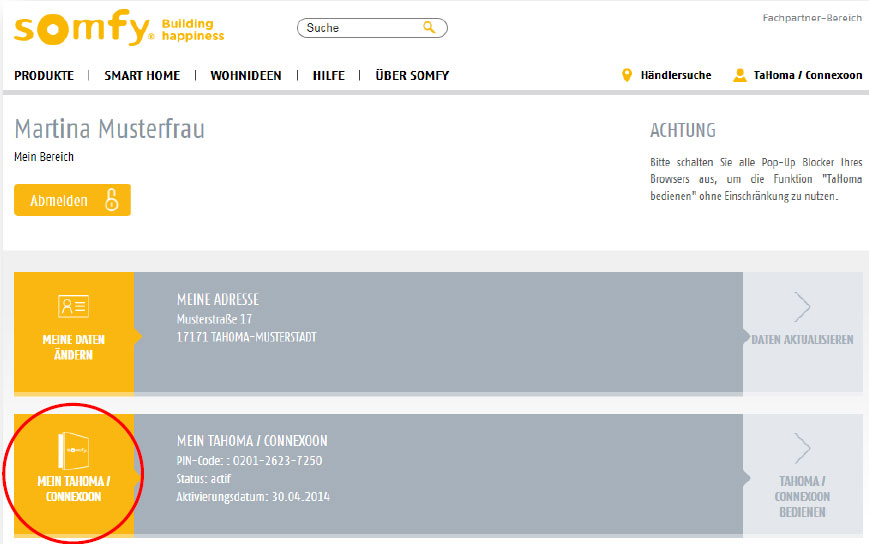The image size is (869, 544).
Task: Click the Martina Musterfrau heading
Action: click(x=109, y=129)
